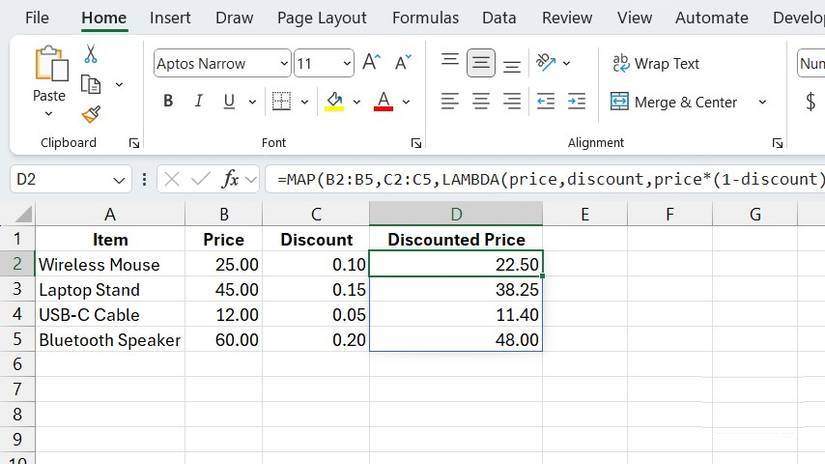Align text left
Screen dimensions: 825x464
coord(450,101)
